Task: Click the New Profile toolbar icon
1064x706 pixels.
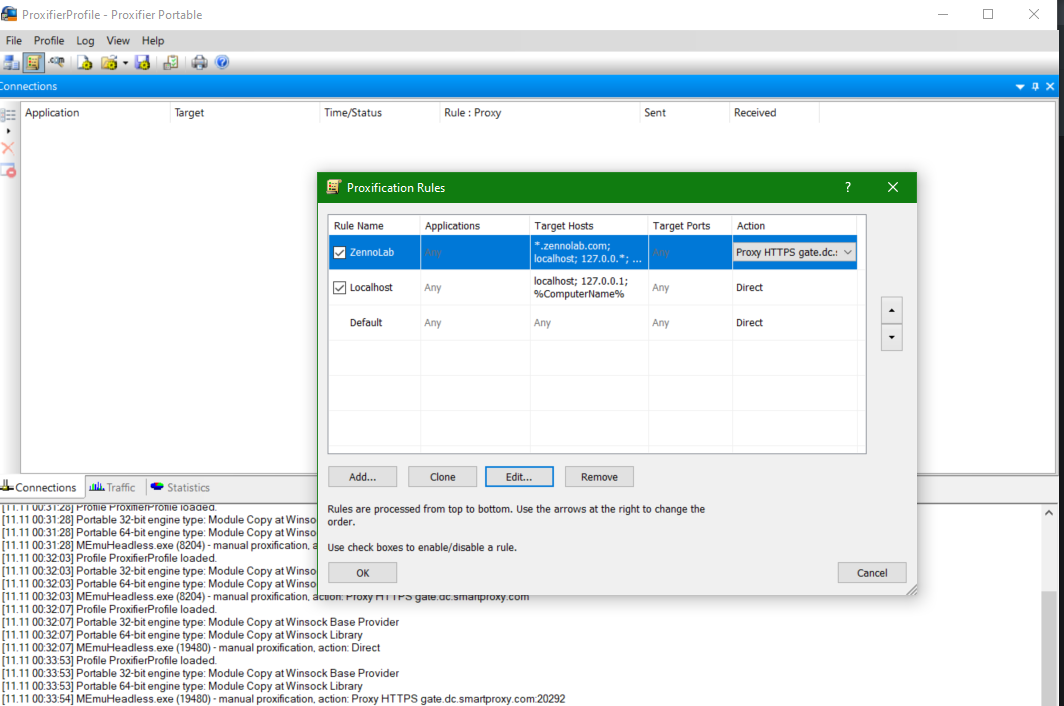Action: (85, 63)
